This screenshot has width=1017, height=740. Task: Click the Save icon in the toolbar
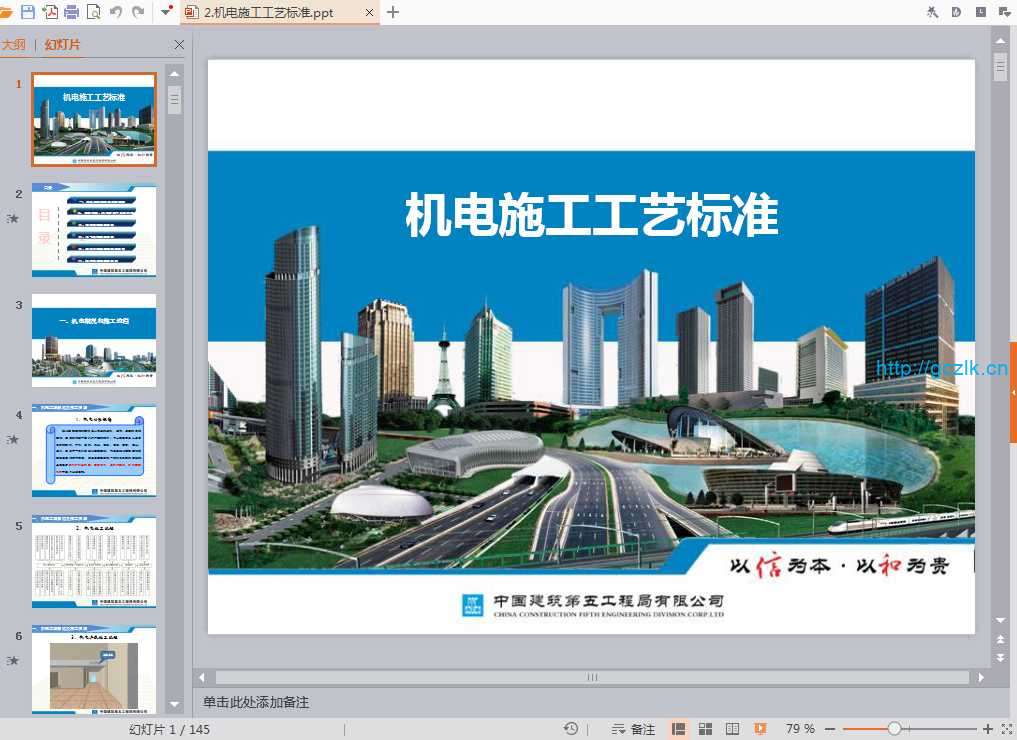pos(28,12)
